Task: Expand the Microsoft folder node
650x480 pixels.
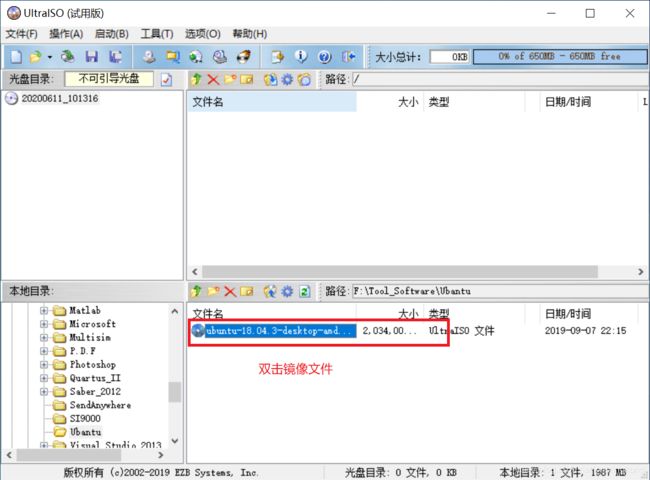Action: coord(44,324)
